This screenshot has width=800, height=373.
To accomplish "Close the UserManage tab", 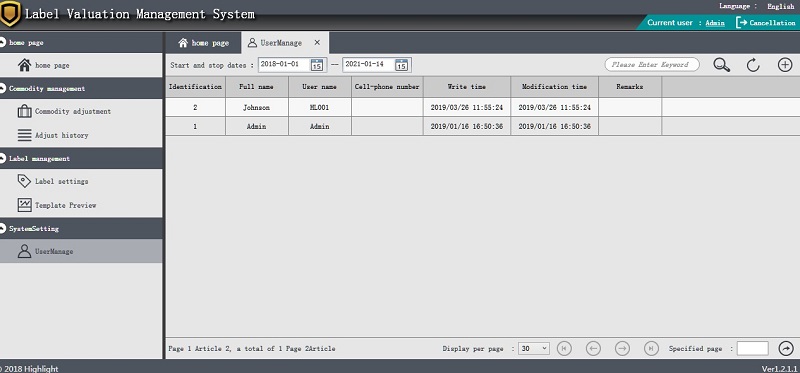I will click(x=317, y=43).
